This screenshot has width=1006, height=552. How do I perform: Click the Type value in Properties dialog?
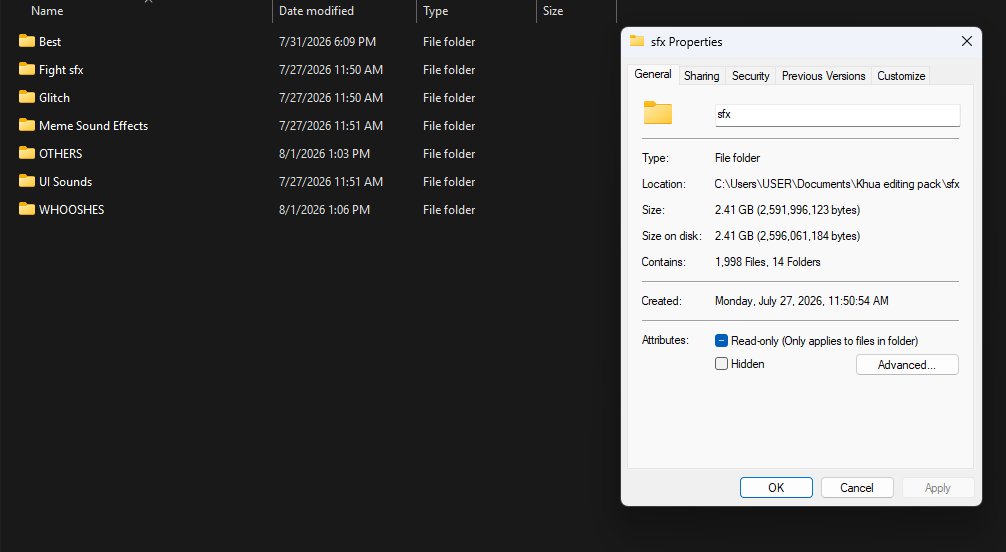pos(737,158)
